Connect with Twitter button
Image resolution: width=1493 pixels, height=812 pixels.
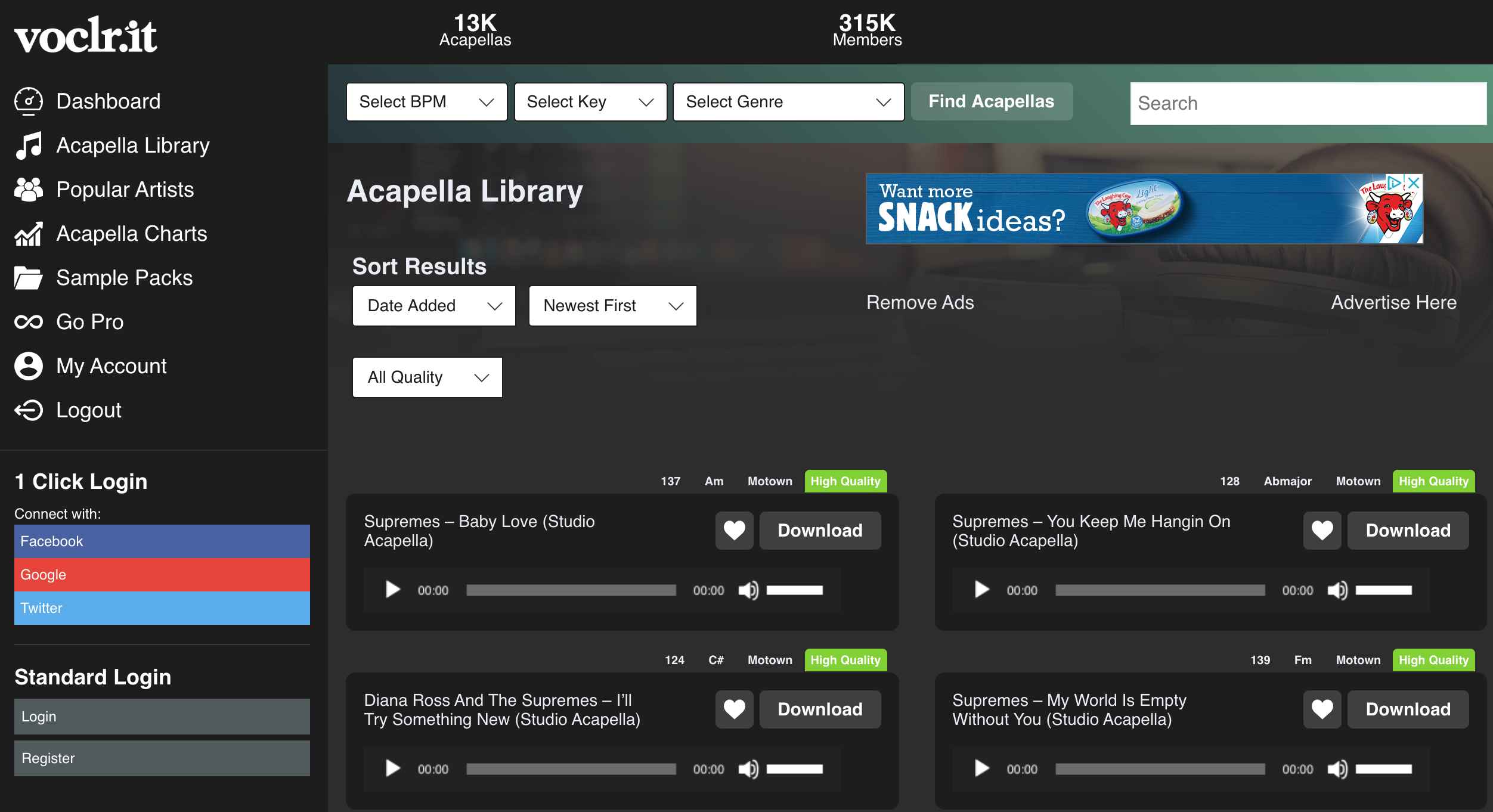[x=162, y=608]
